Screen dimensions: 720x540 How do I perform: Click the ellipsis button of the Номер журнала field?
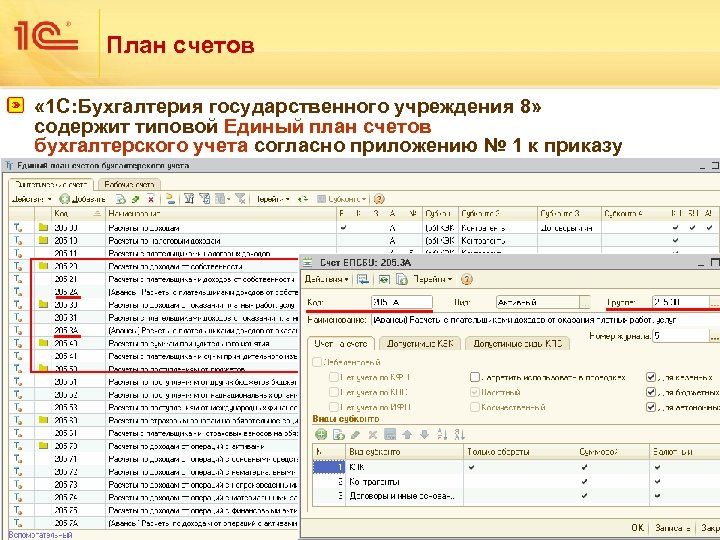pos(714,336)
